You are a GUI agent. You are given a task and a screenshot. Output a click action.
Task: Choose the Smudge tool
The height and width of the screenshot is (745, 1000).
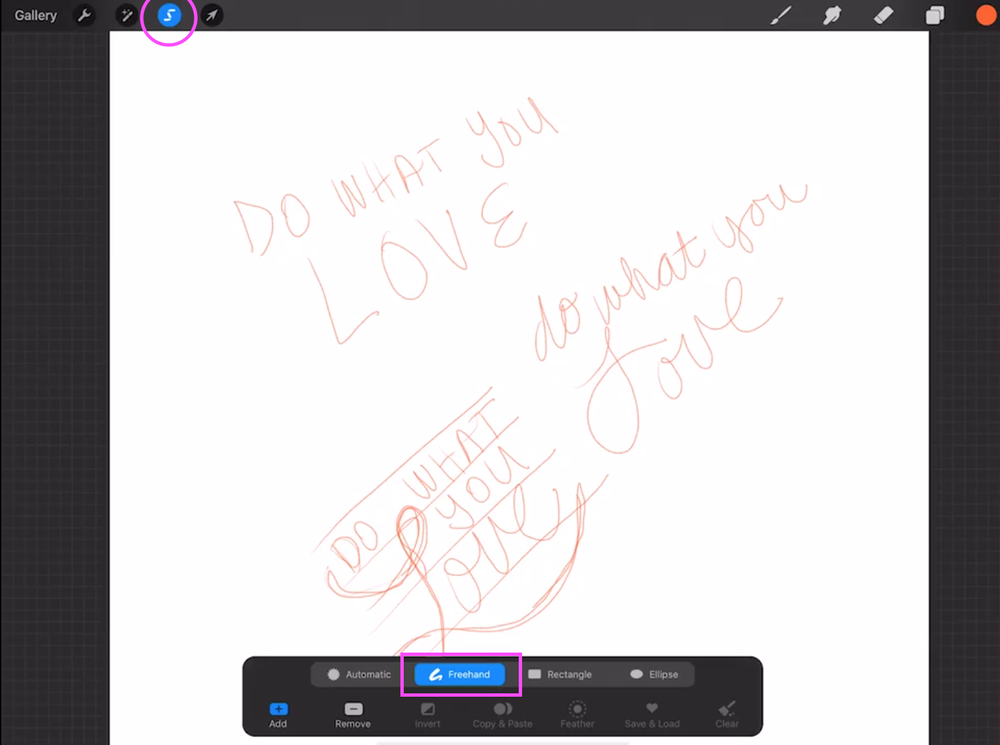832,15
